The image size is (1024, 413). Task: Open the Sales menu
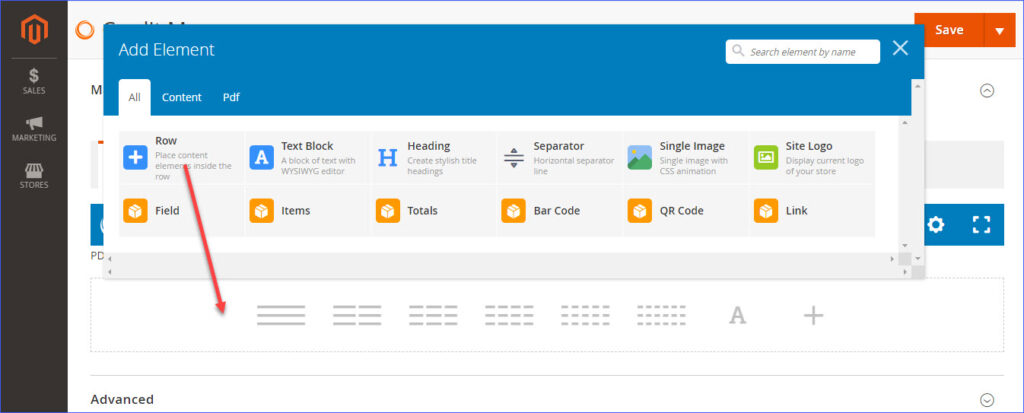tap(34, 81)
